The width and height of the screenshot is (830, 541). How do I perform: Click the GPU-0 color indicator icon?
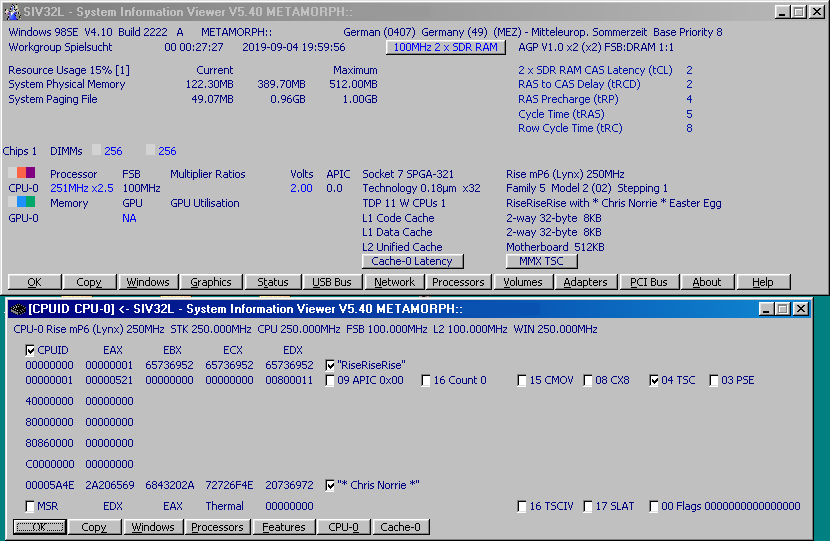pos(22,202)
